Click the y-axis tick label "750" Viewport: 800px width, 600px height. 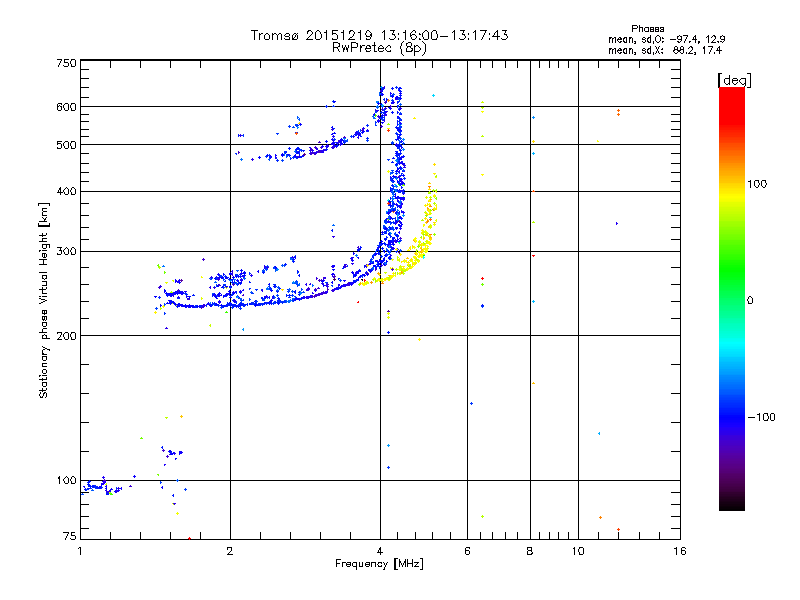pyautogui.click(x=66, y=63)
